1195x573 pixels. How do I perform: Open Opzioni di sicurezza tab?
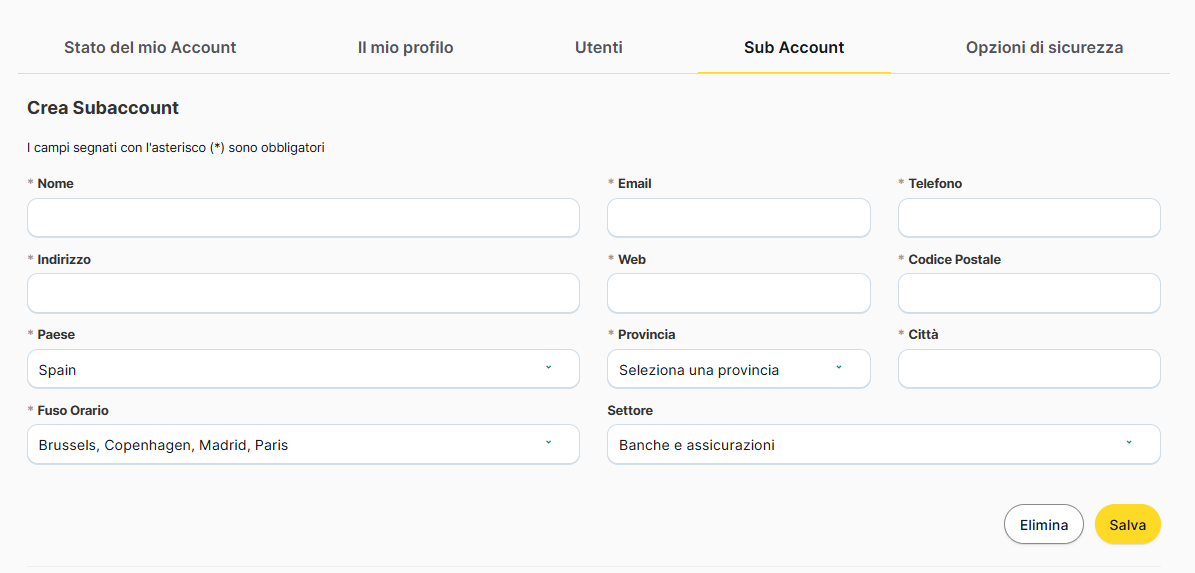(x=1044, y=47)
